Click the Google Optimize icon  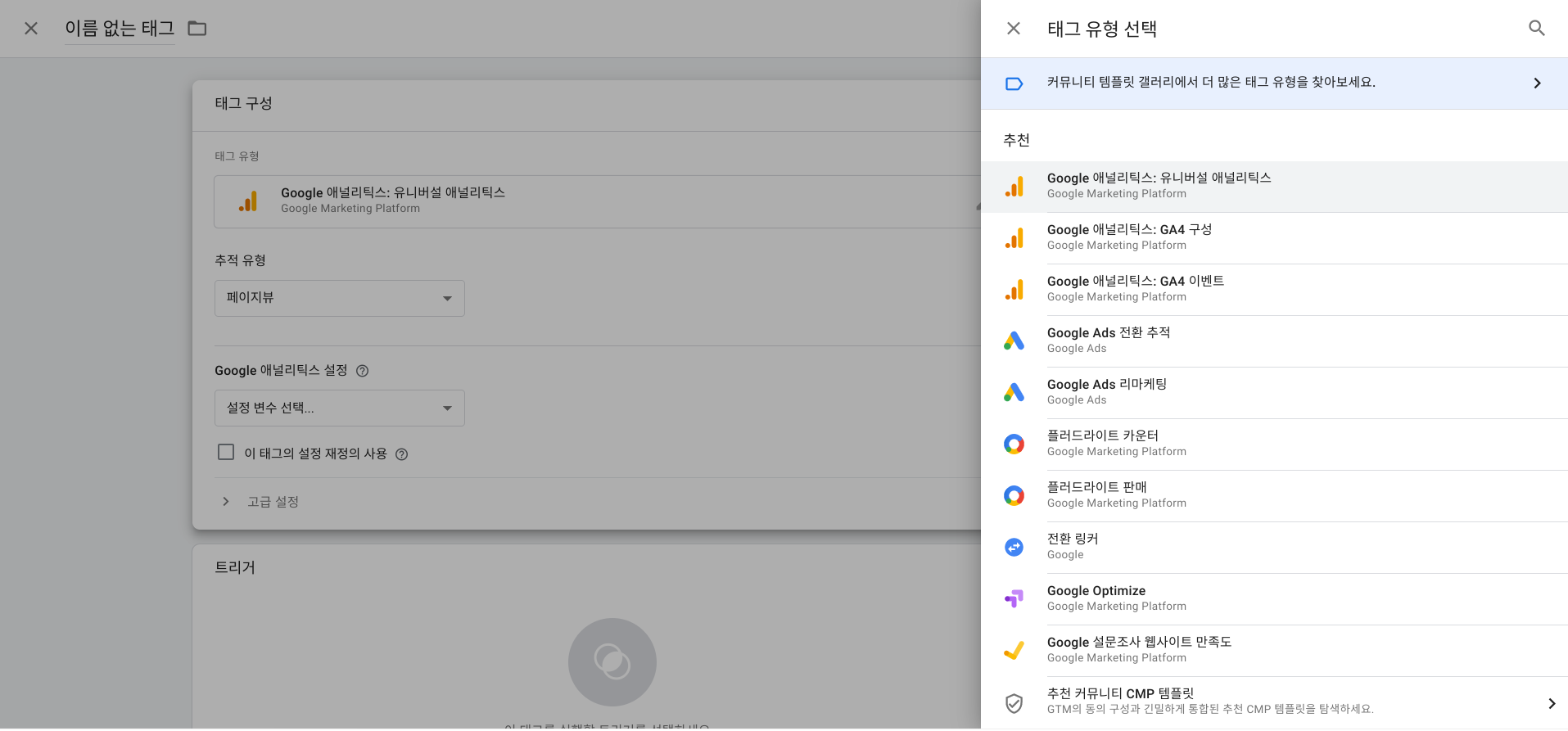(x=1014, y=598)
